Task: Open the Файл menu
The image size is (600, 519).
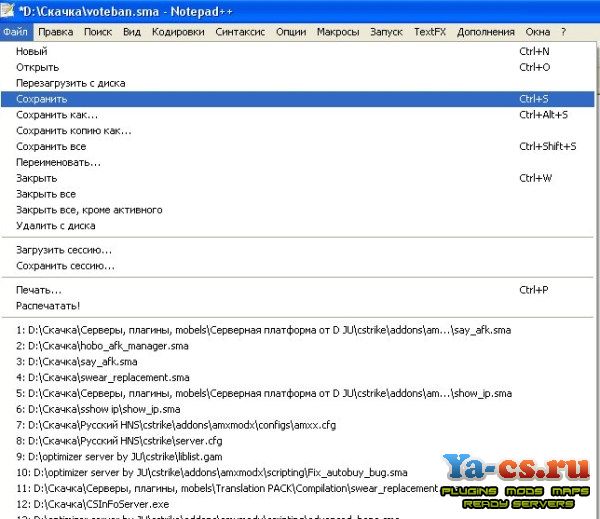Action: (16, 32)
